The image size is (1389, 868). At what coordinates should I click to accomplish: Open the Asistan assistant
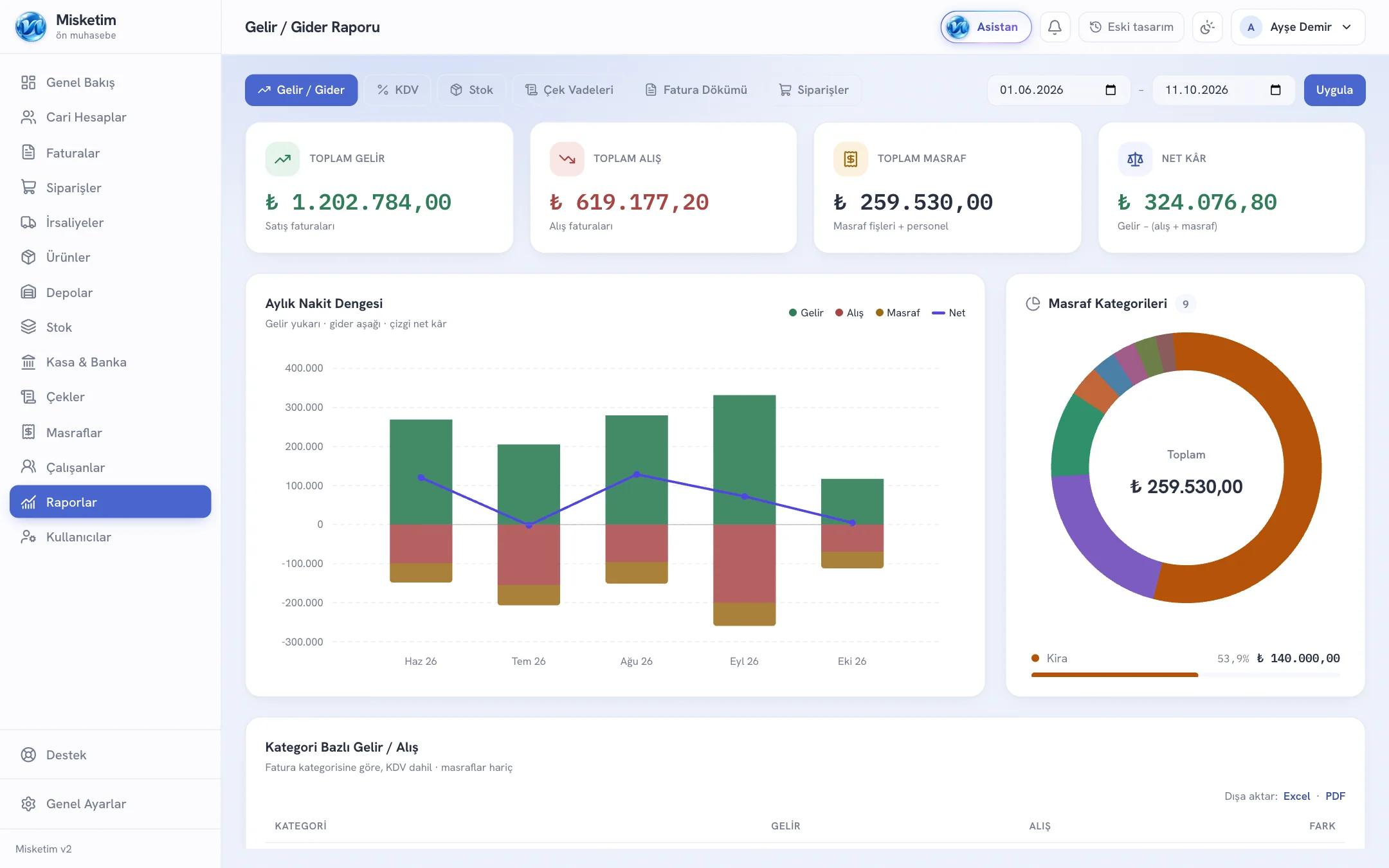point(986,27)
